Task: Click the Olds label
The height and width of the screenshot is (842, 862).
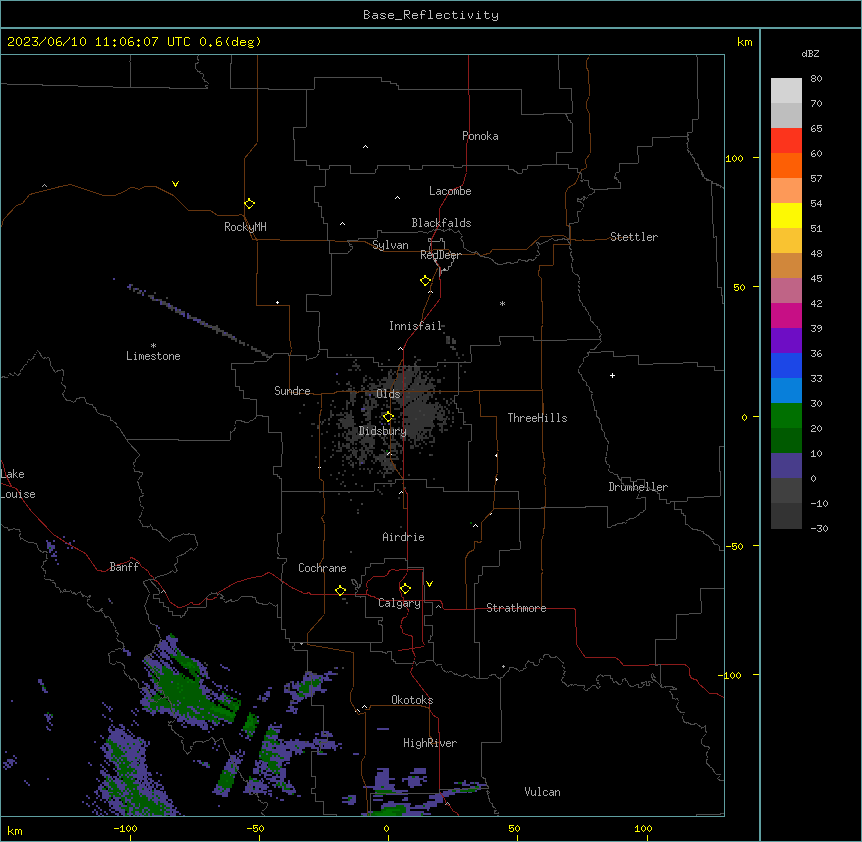Action: pyautogui.click(x=388, y=394)
